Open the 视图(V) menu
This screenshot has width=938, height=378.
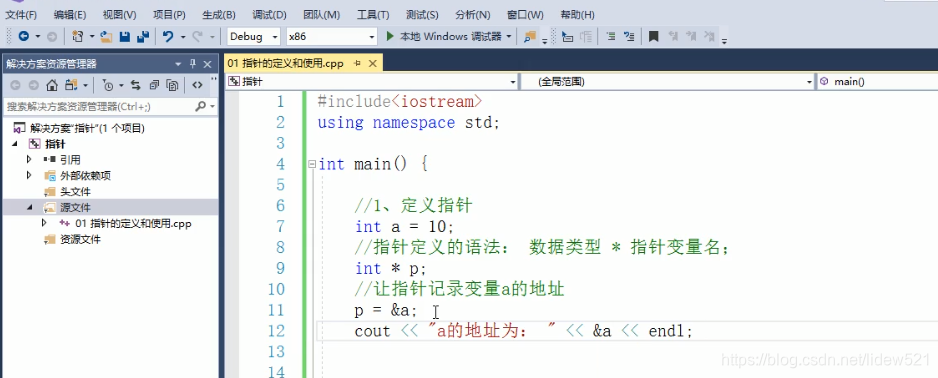(119, 14)
